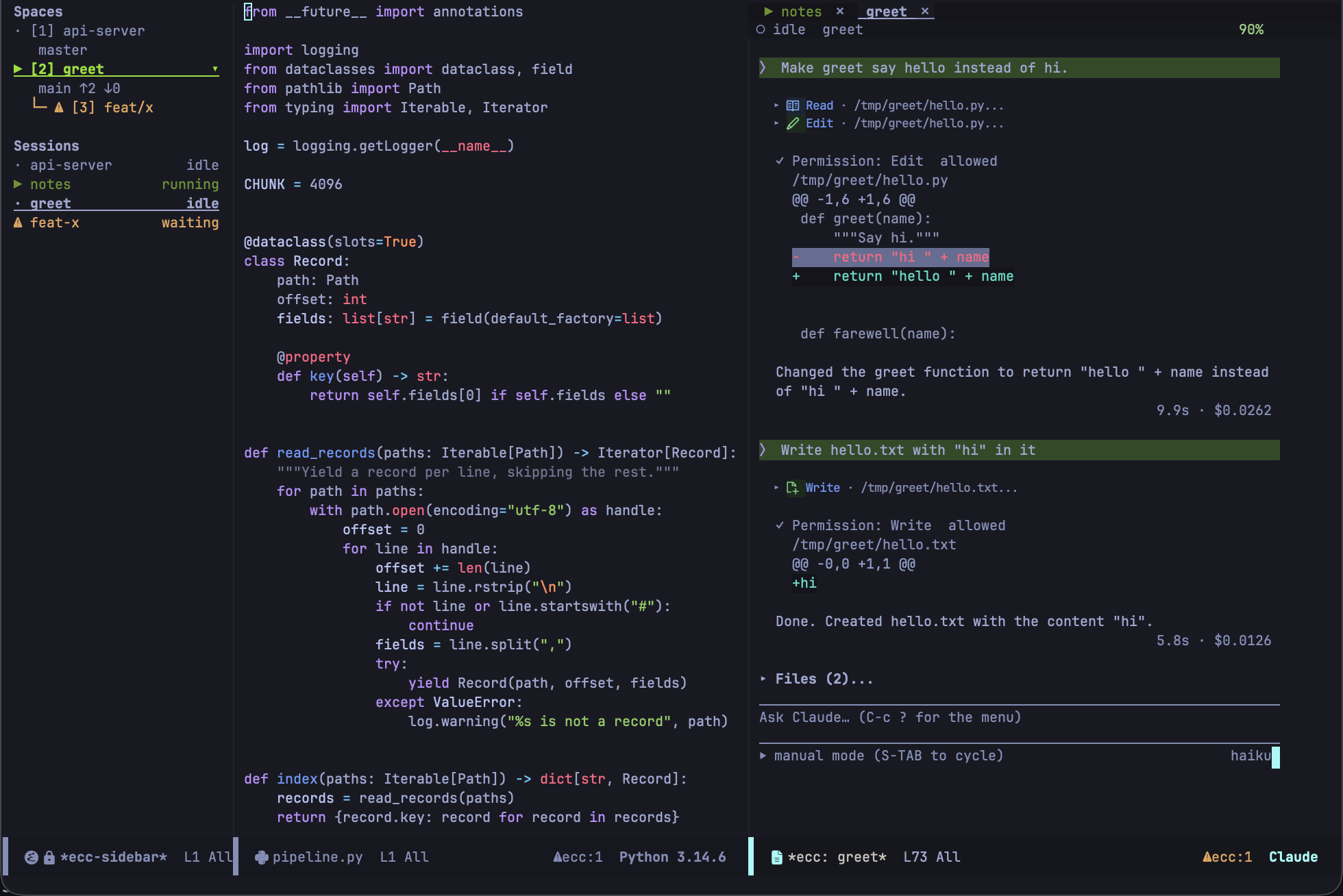The image size is (1343, 896).
Task: Switch to the notes tab
Action: coord(801,12)
